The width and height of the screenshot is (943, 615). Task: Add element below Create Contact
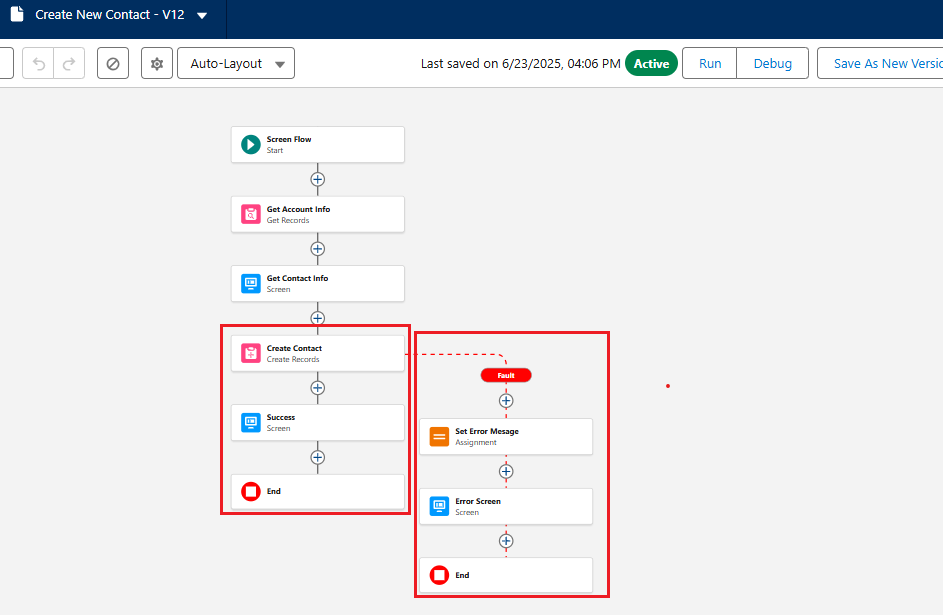(x=318, y=388)
